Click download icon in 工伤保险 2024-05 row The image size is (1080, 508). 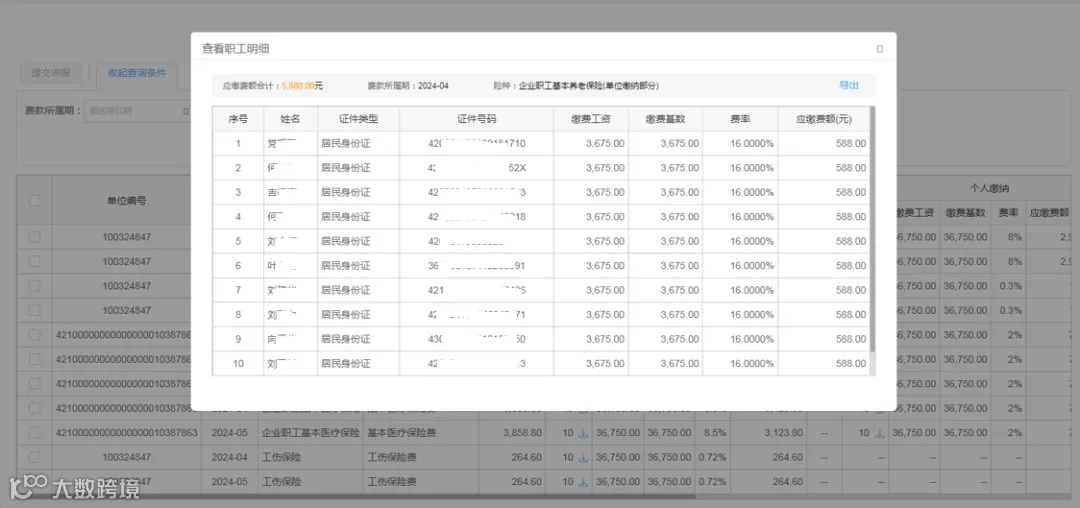(583, 482)
